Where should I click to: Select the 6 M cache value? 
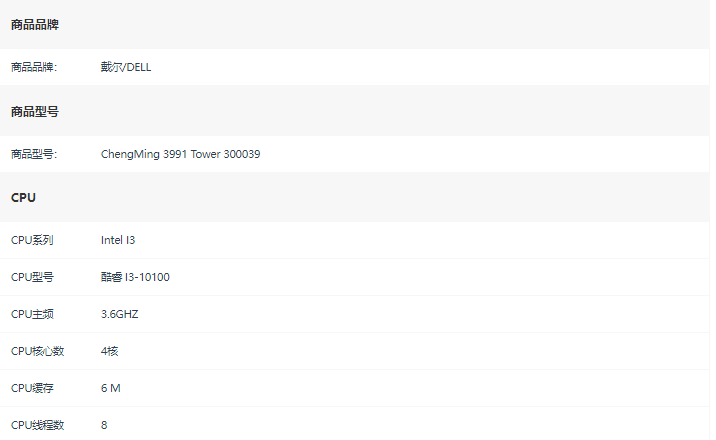pyautogui.click(x=111, y=388)
